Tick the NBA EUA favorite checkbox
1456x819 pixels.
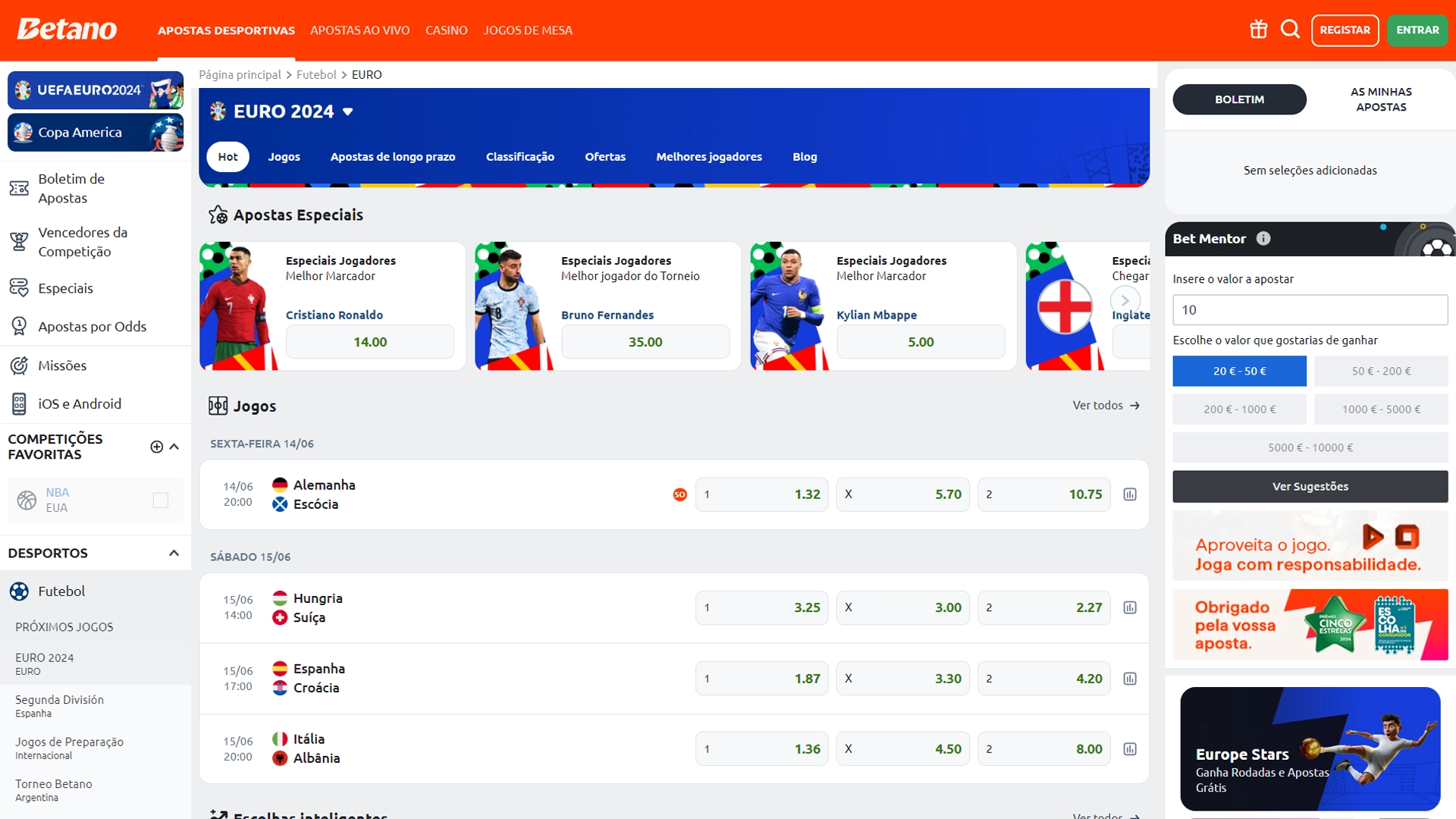tap(160, 500)
